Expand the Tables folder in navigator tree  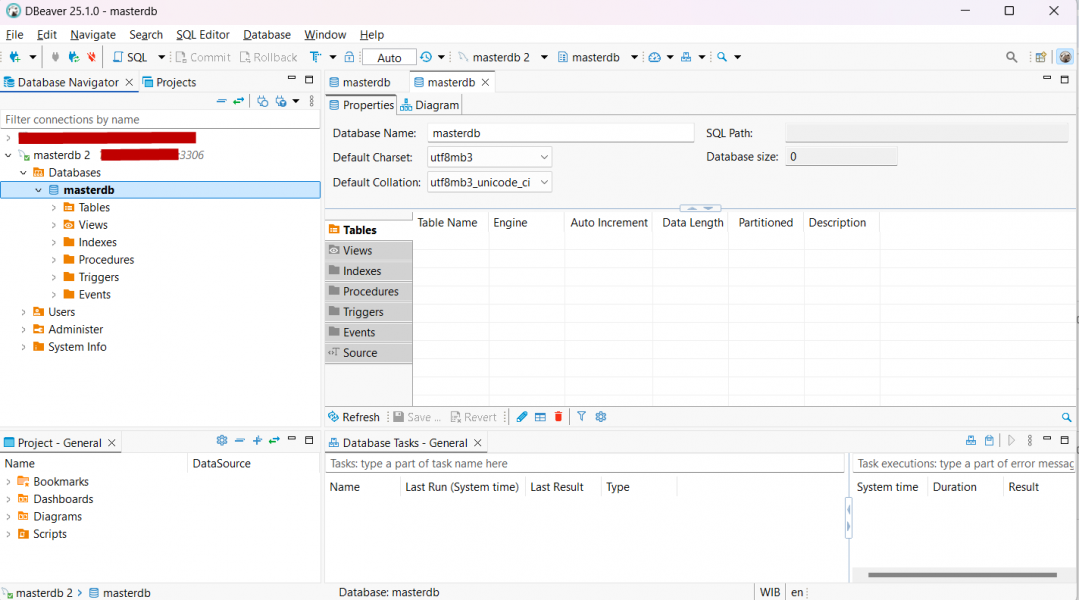tap(54, 207)
